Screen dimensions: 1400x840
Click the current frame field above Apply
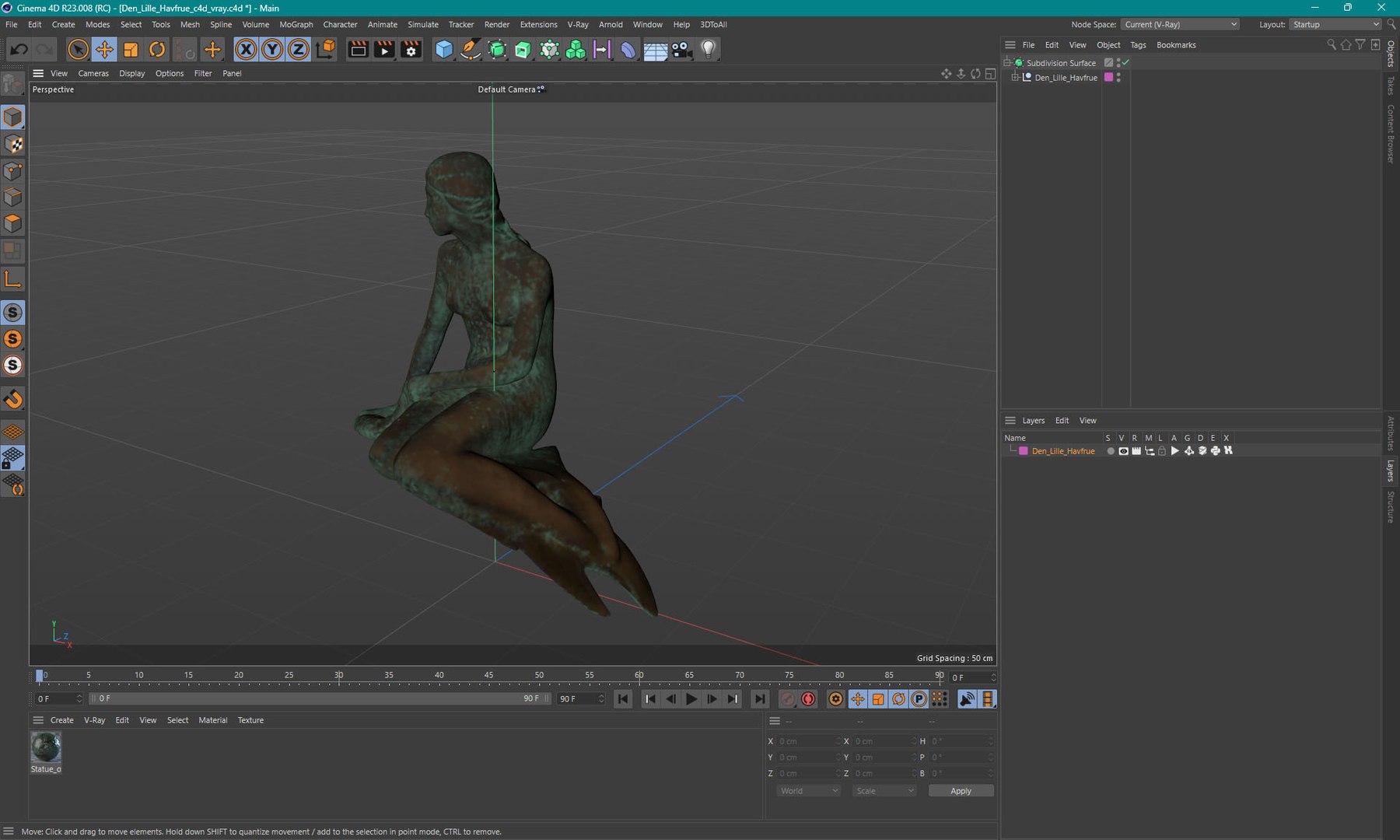972,678
